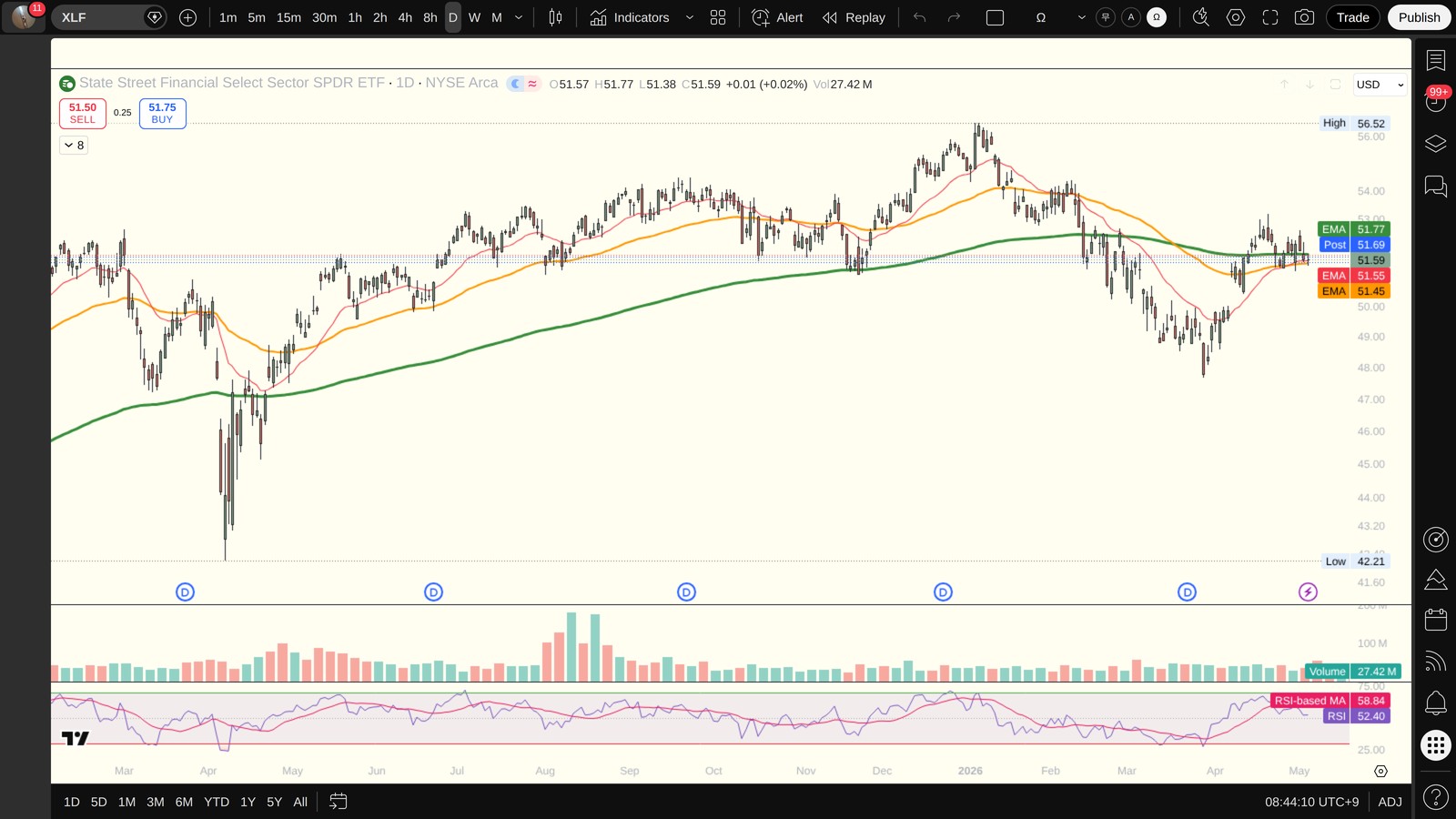This screenshot has height=819, width=1456.
Task: Open the watchlist panel icon
Action: (x=1436, y=61)
